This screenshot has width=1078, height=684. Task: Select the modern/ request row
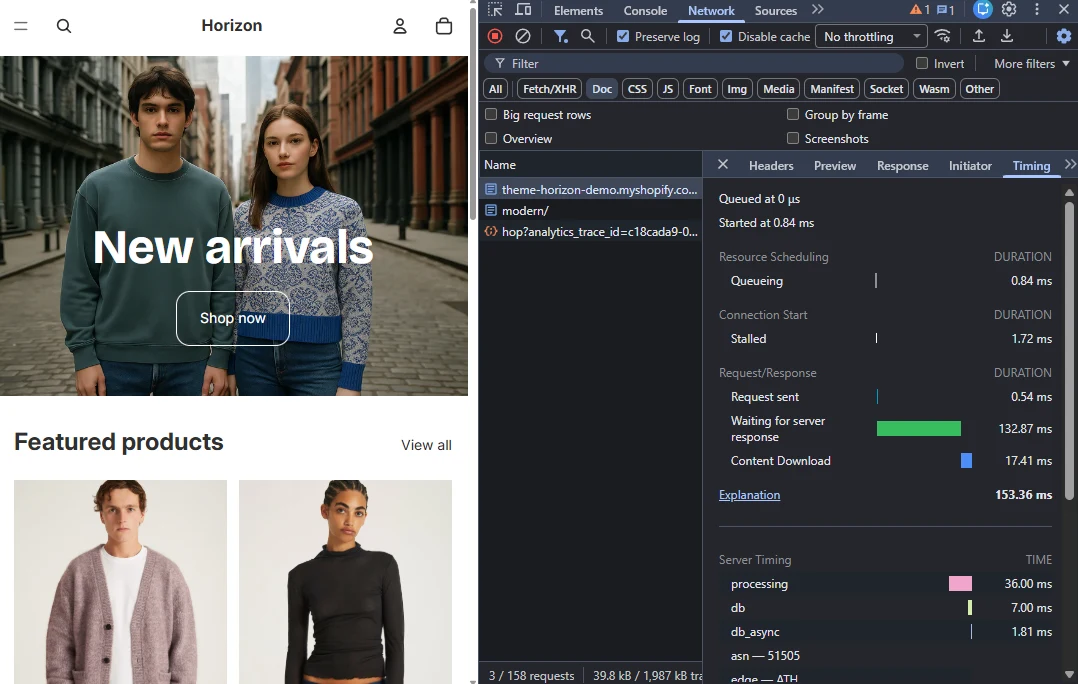tap(591, 210)
